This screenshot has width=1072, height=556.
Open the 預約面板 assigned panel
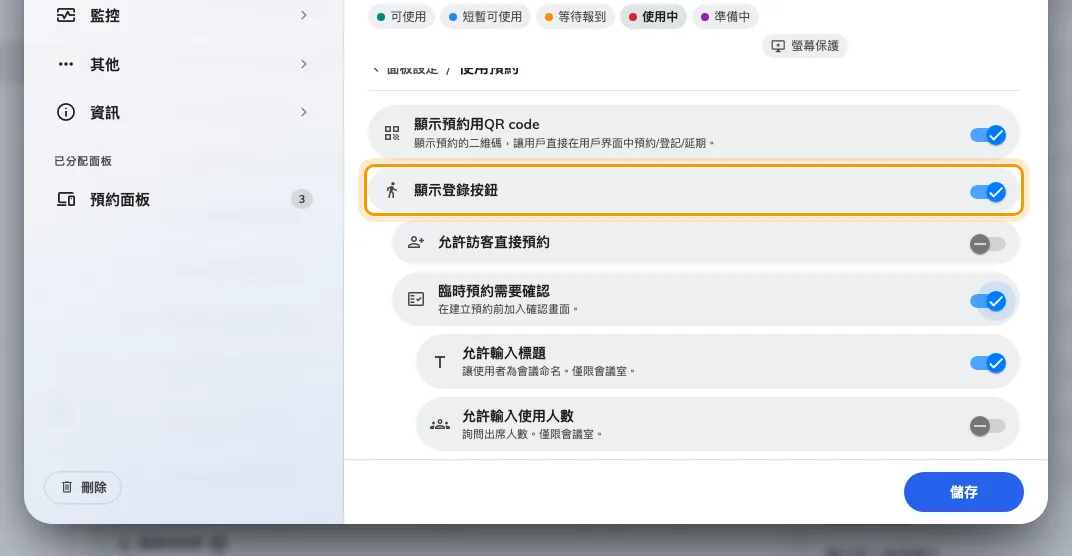[x=183, y=199]
